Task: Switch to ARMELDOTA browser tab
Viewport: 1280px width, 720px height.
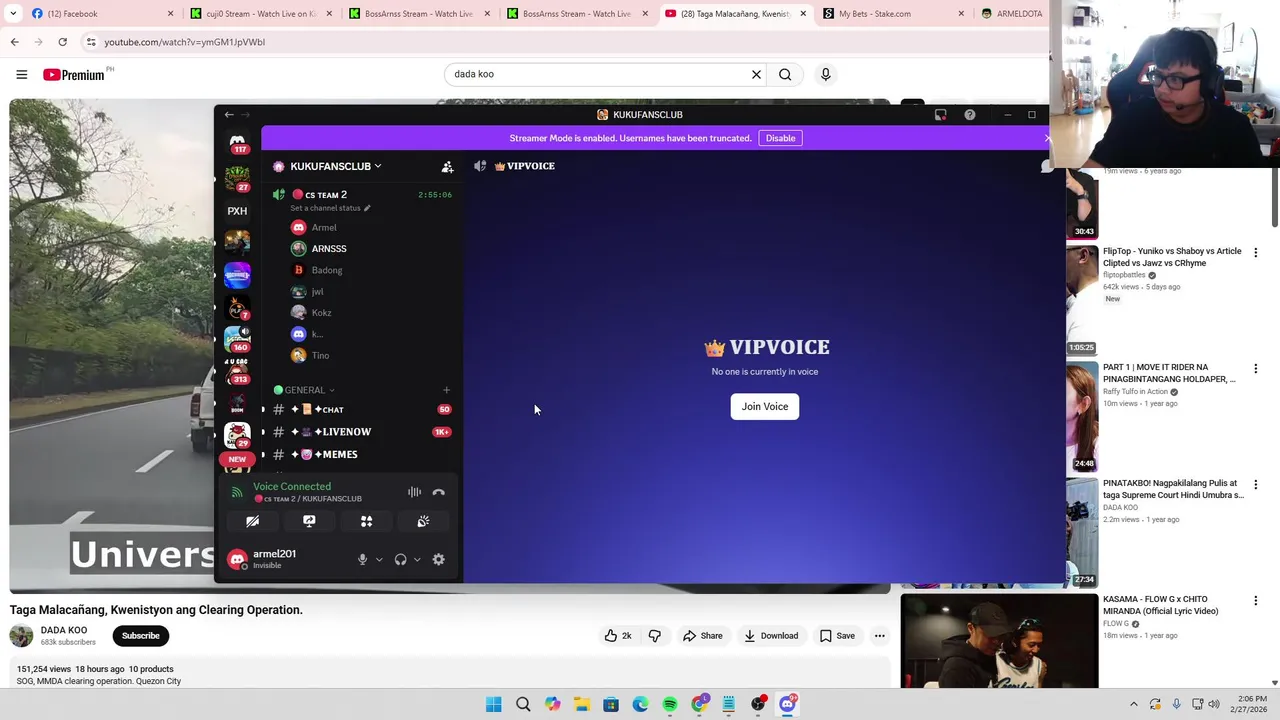Action: click(x=1012, y=14)
